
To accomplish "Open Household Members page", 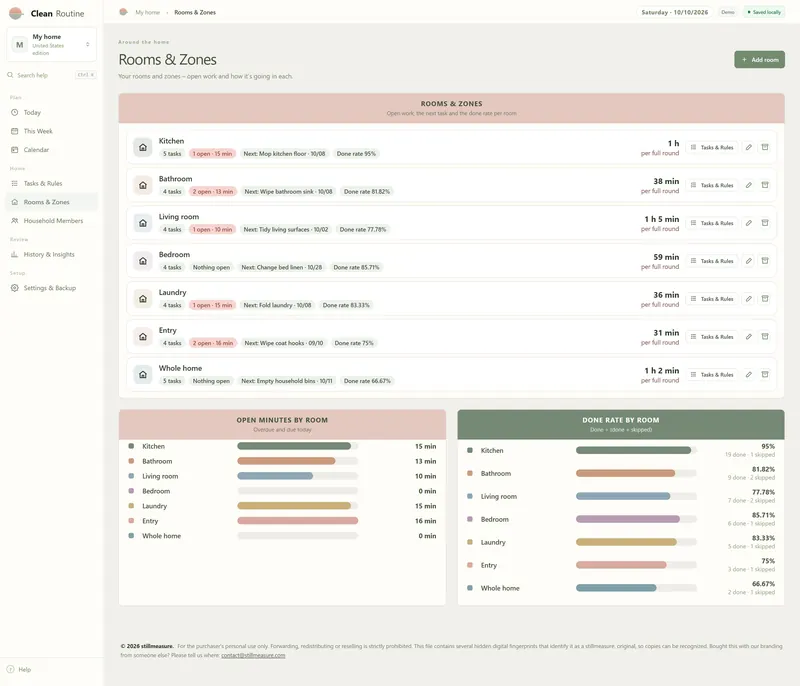I will coord(52,221).
